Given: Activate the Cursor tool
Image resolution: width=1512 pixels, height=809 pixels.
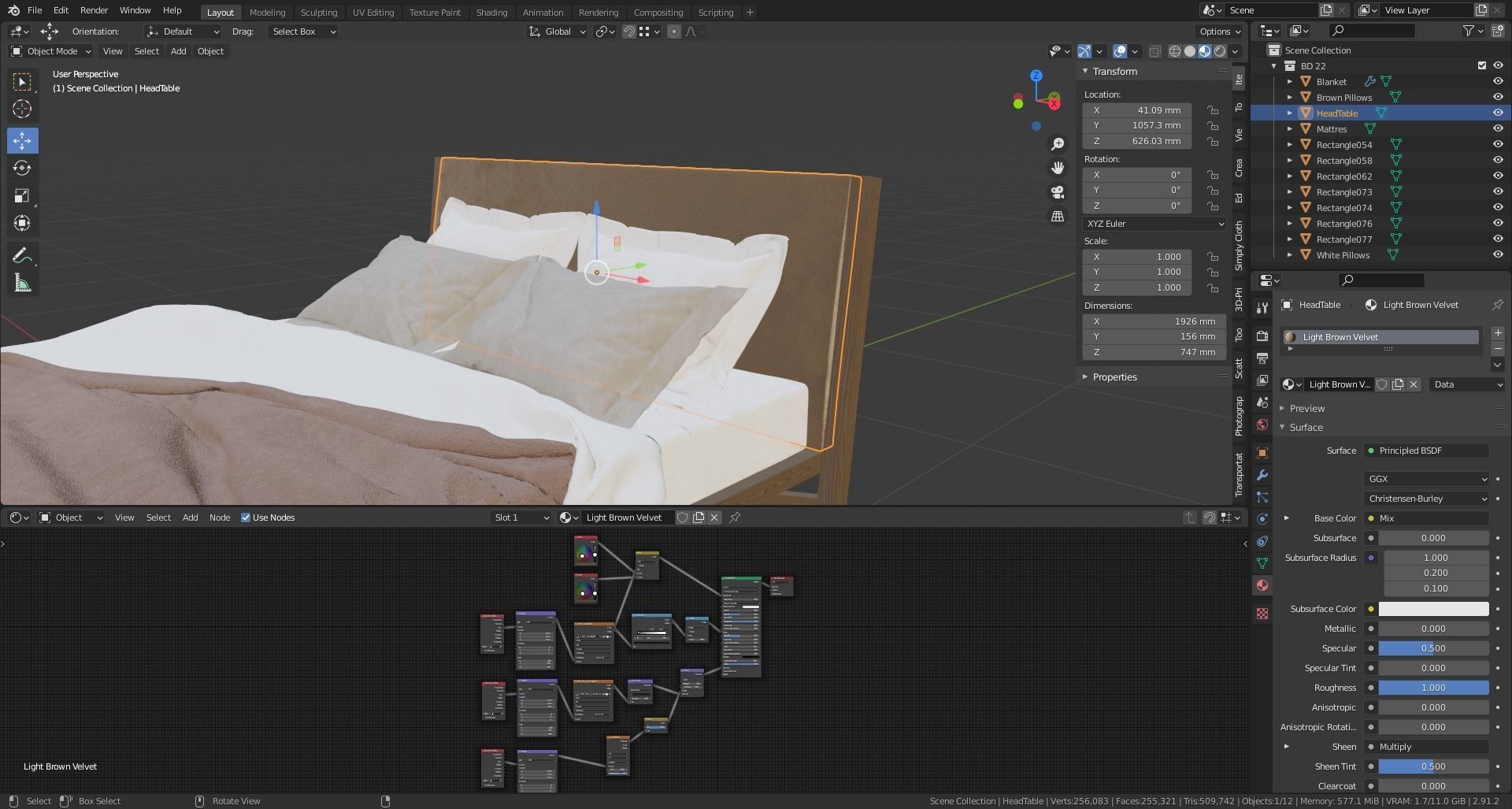Looking at the screenshot, I should click(22, 109).
